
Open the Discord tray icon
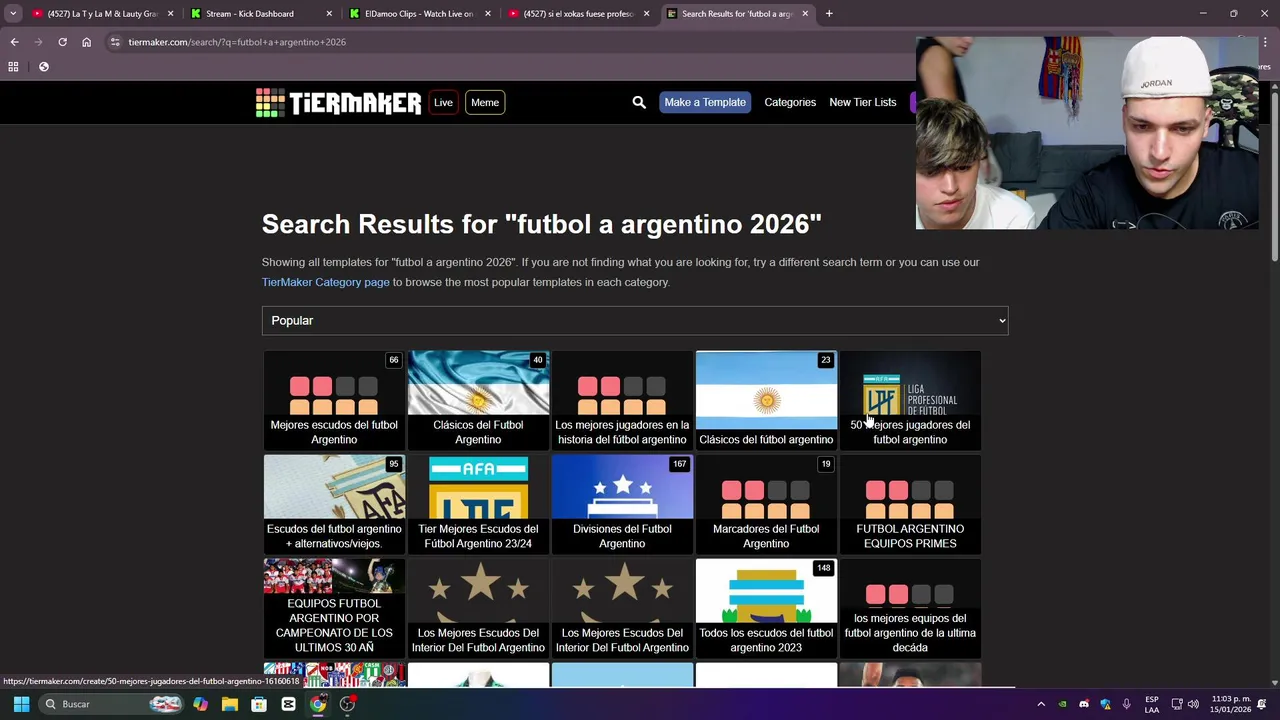coord(1084,704)
